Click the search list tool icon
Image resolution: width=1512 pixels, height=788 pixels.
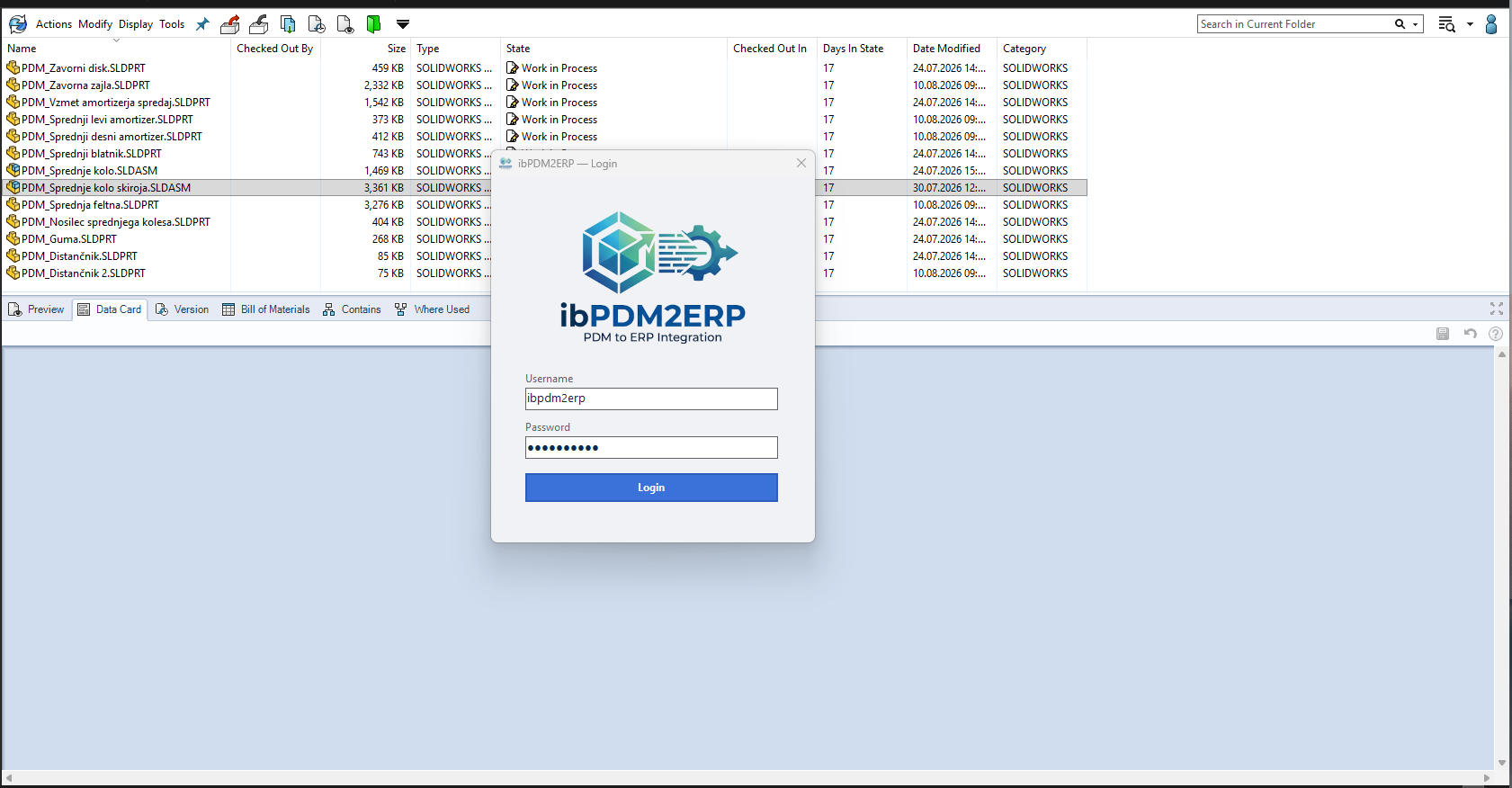click(1446, 24)
